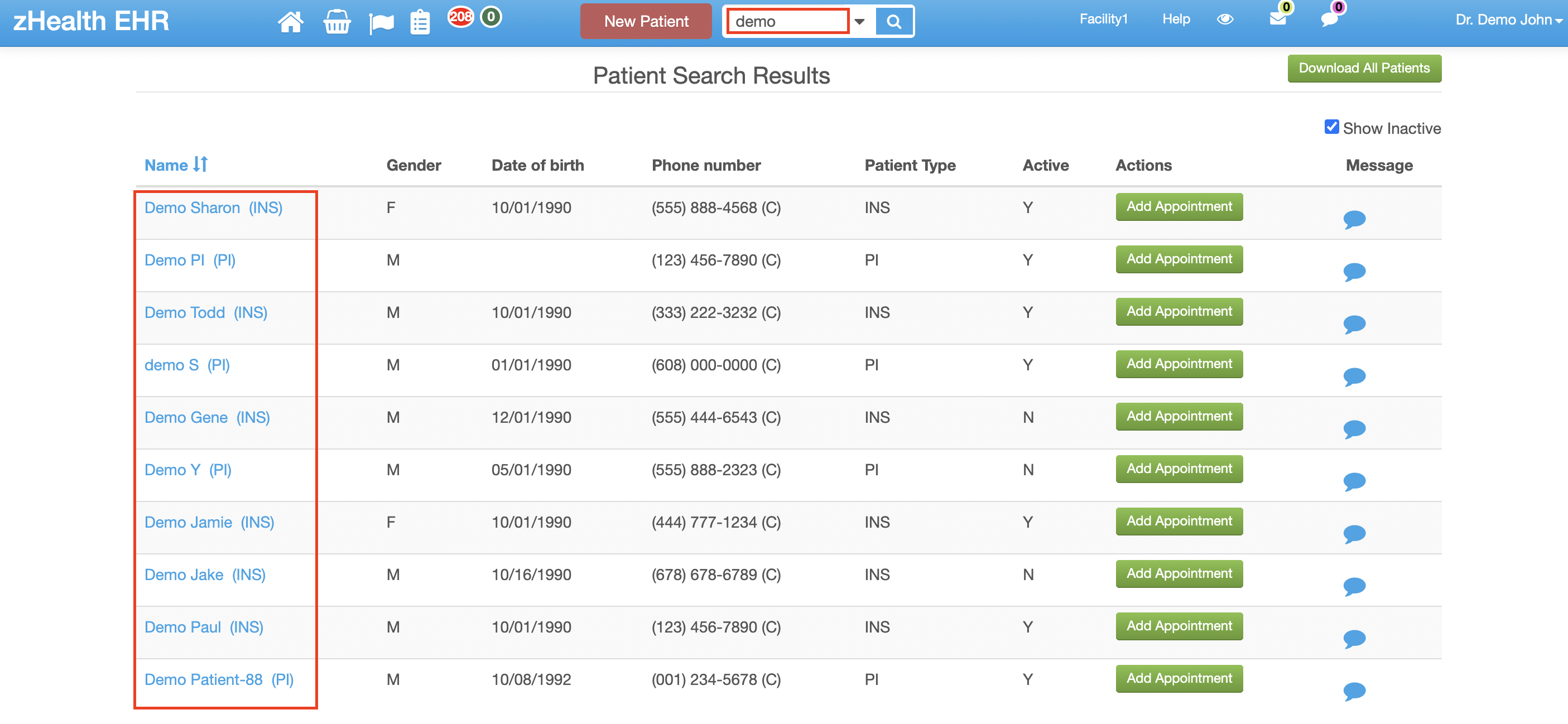The width and height of the screenshot is (1568, 724).
Task: Message patient Demo PI
Action: tap(1354, 271)
